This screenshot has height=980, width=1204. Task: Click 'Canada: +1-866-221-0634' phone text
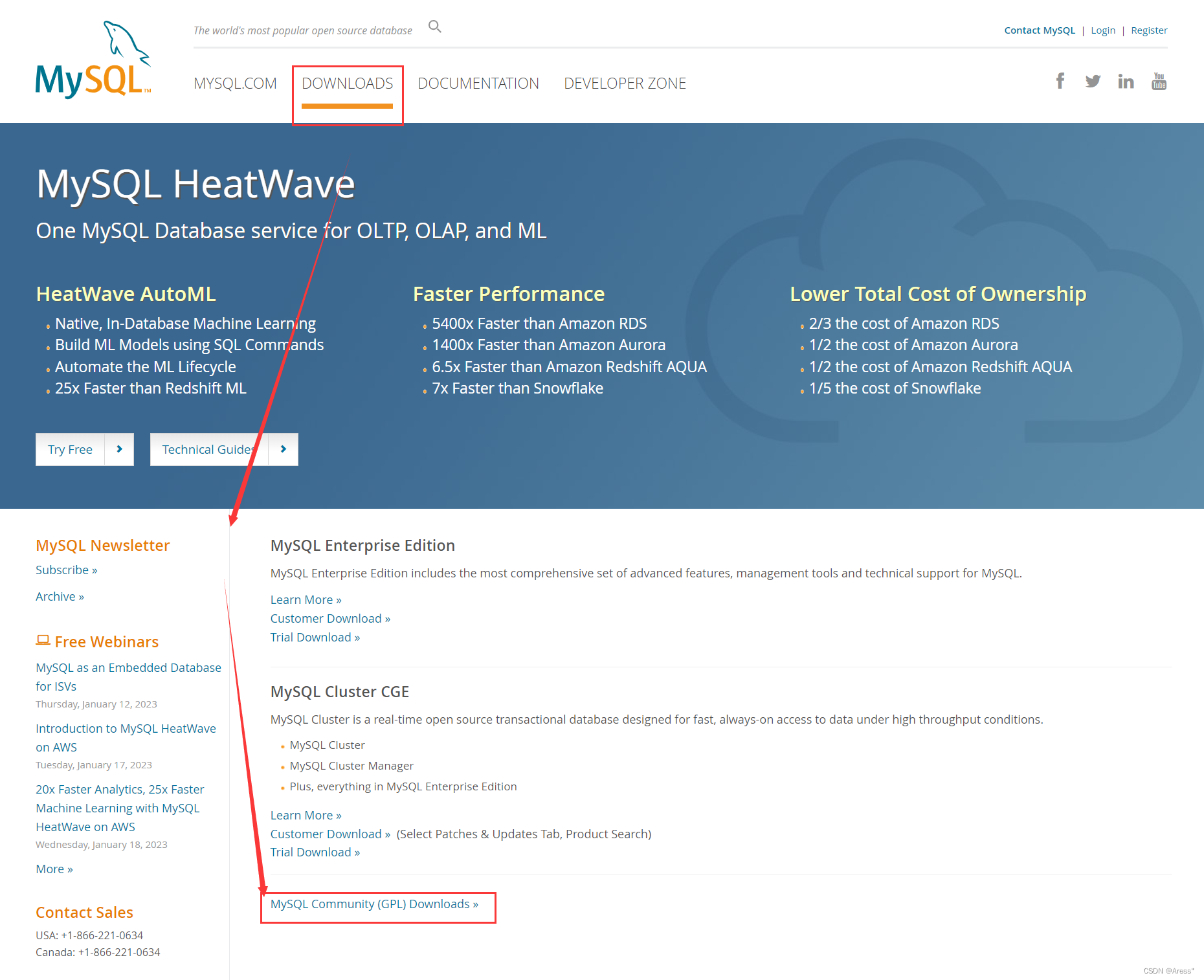click(x=98, y=952)
